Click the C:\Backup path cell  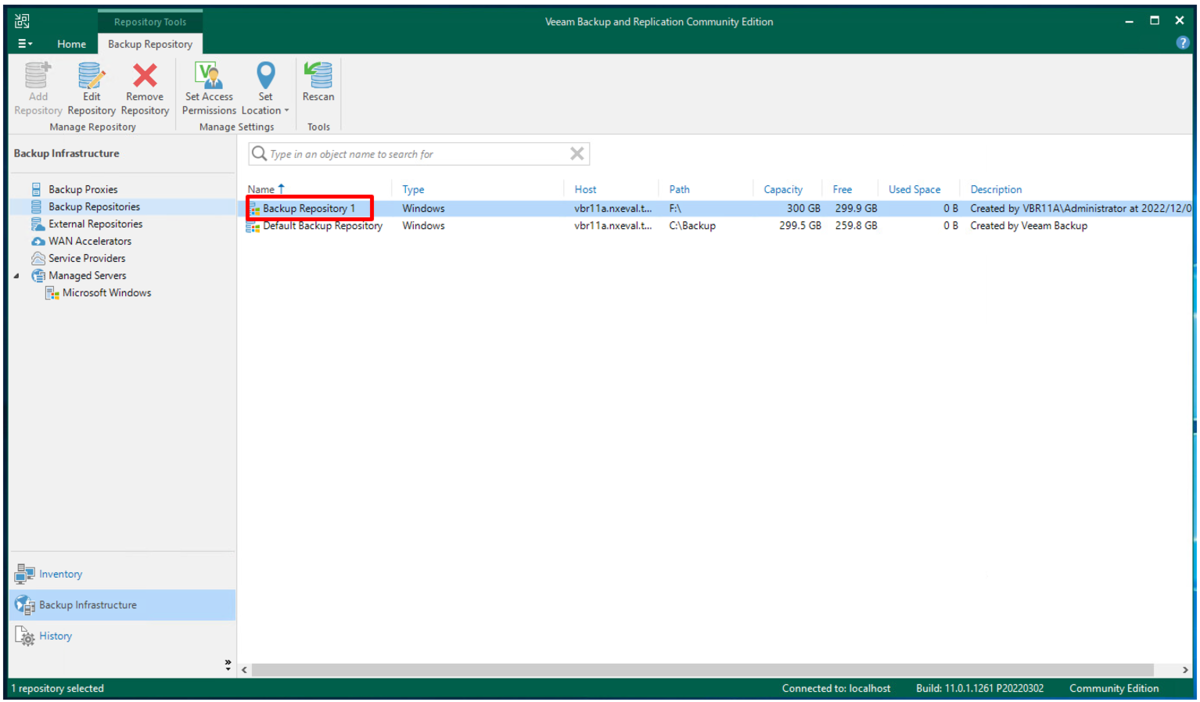pos(692,226)
